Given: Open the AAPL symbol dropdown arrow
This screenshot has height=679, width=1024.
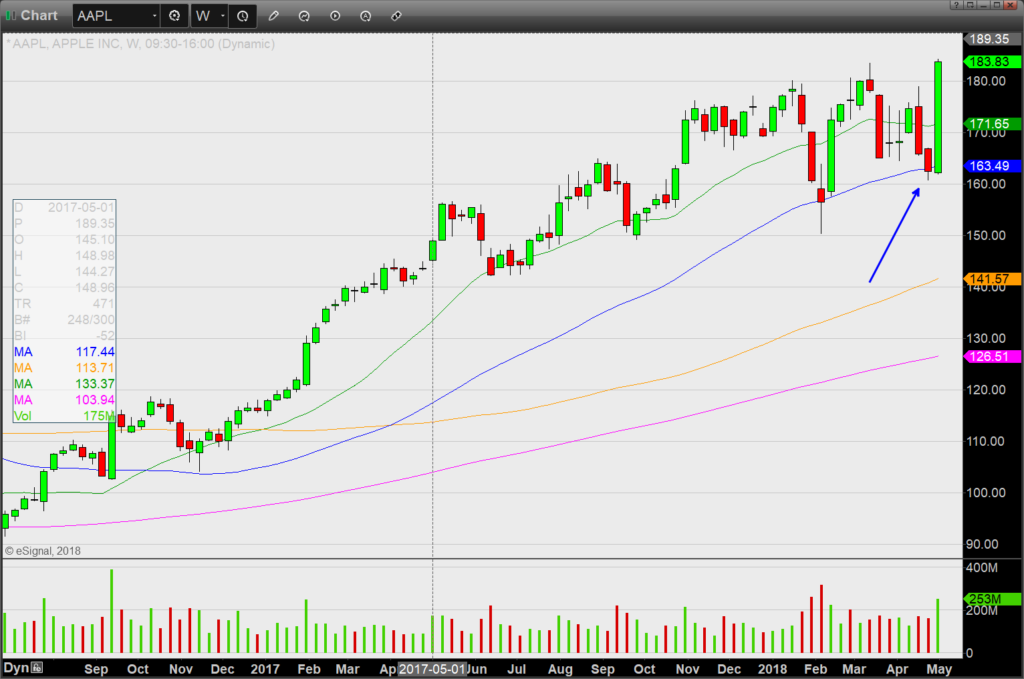Looking at the screenshot, I should (x=155, y=16).
